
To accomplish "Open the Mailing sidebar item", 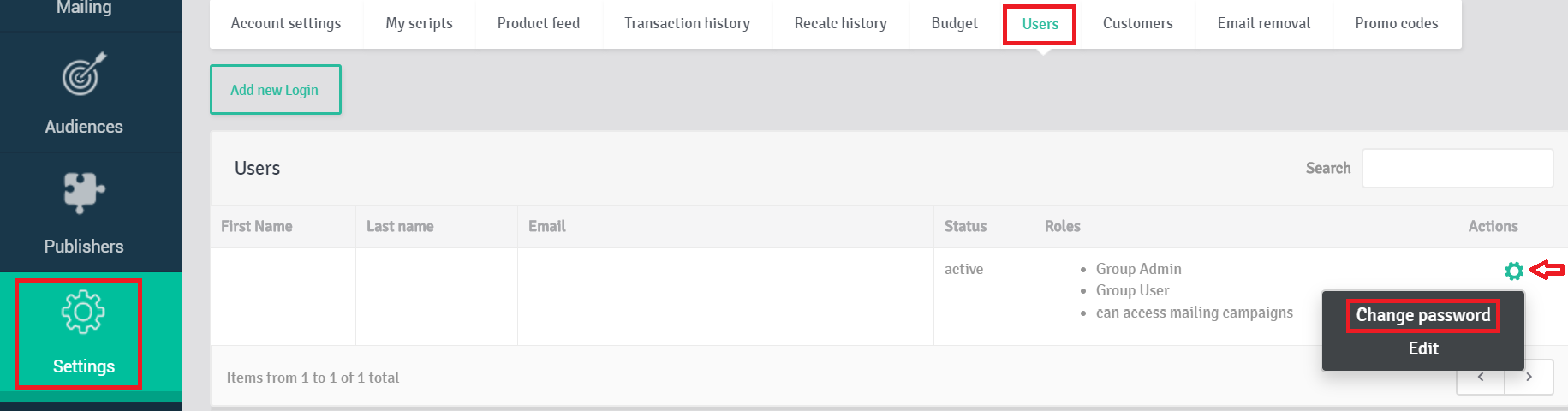I will [84, 8].
